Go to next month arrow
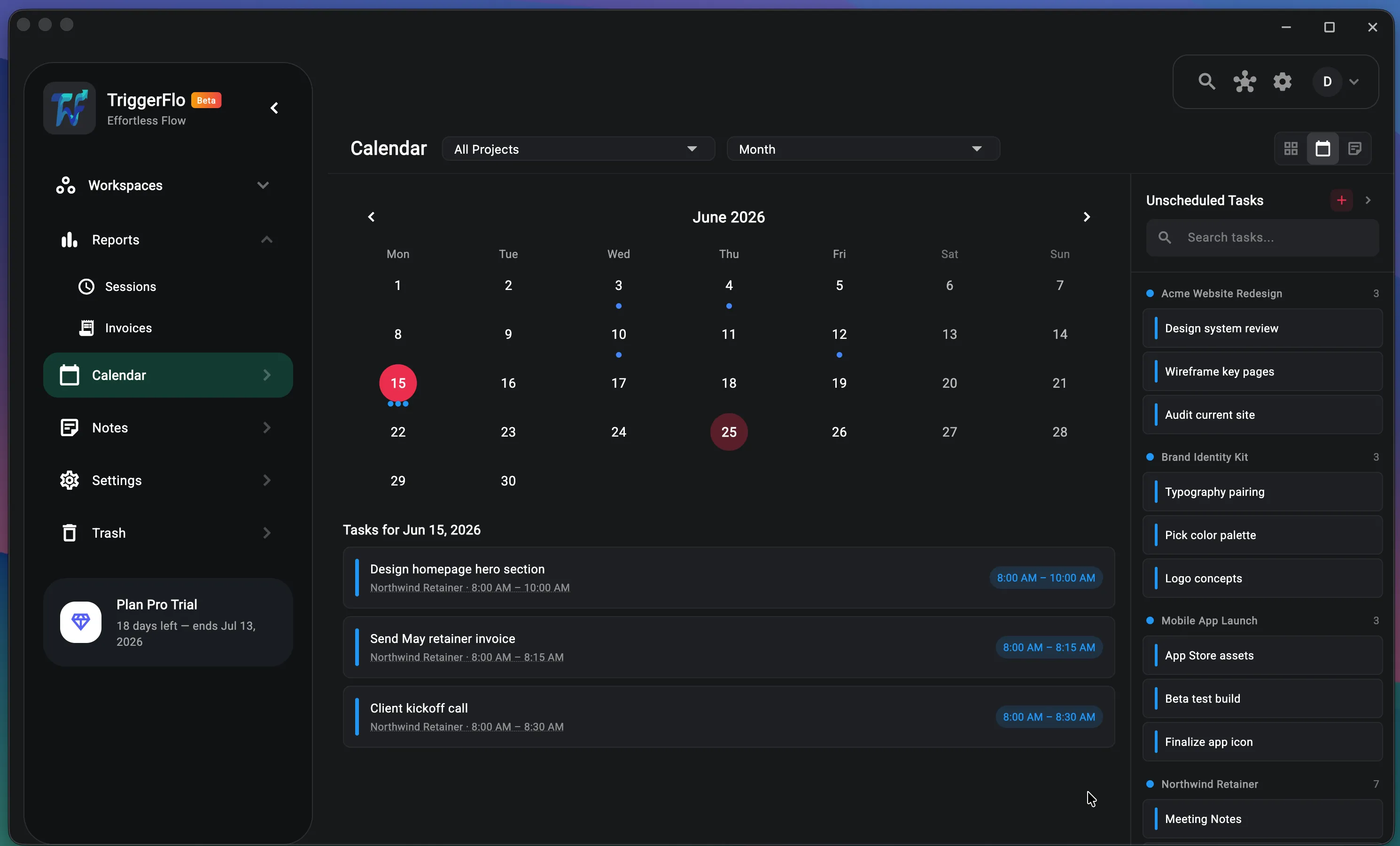This screenshot has width=1400, height=846. pyautogui.click(x=1086, y=217)
